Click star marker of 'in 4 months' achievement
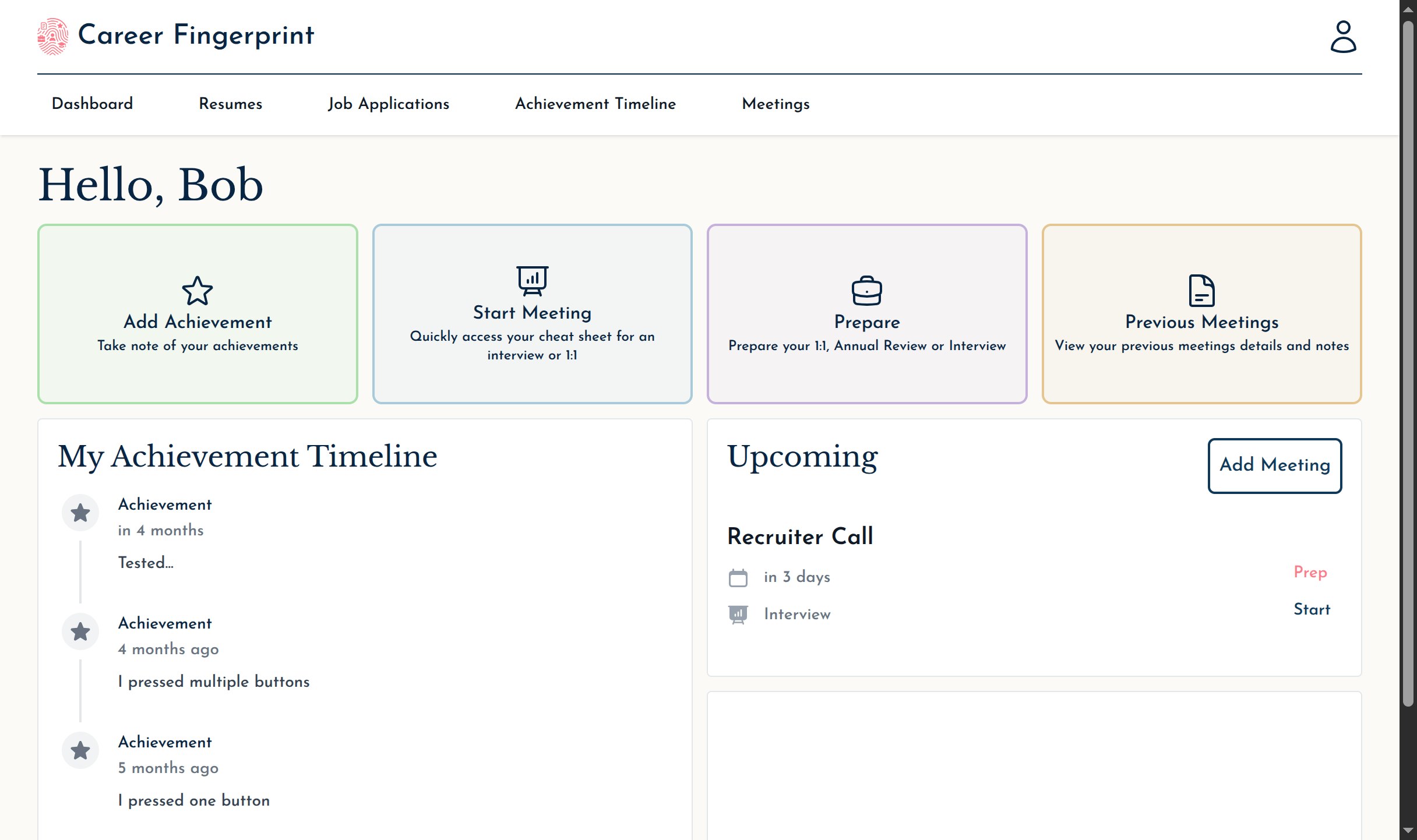 pos(80,513)
